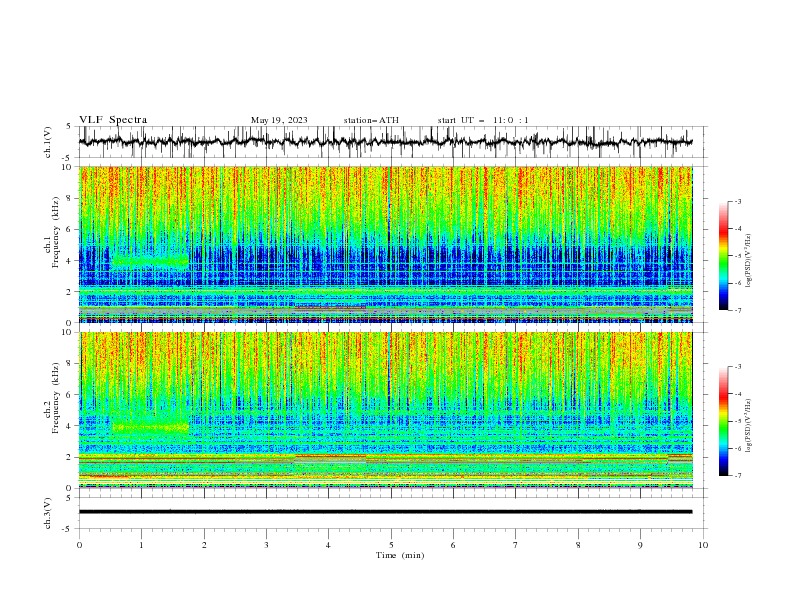792x612 pixels.
Task: Click the "5" tick on ch.1(V) axis
Action: tap(69, 127)
